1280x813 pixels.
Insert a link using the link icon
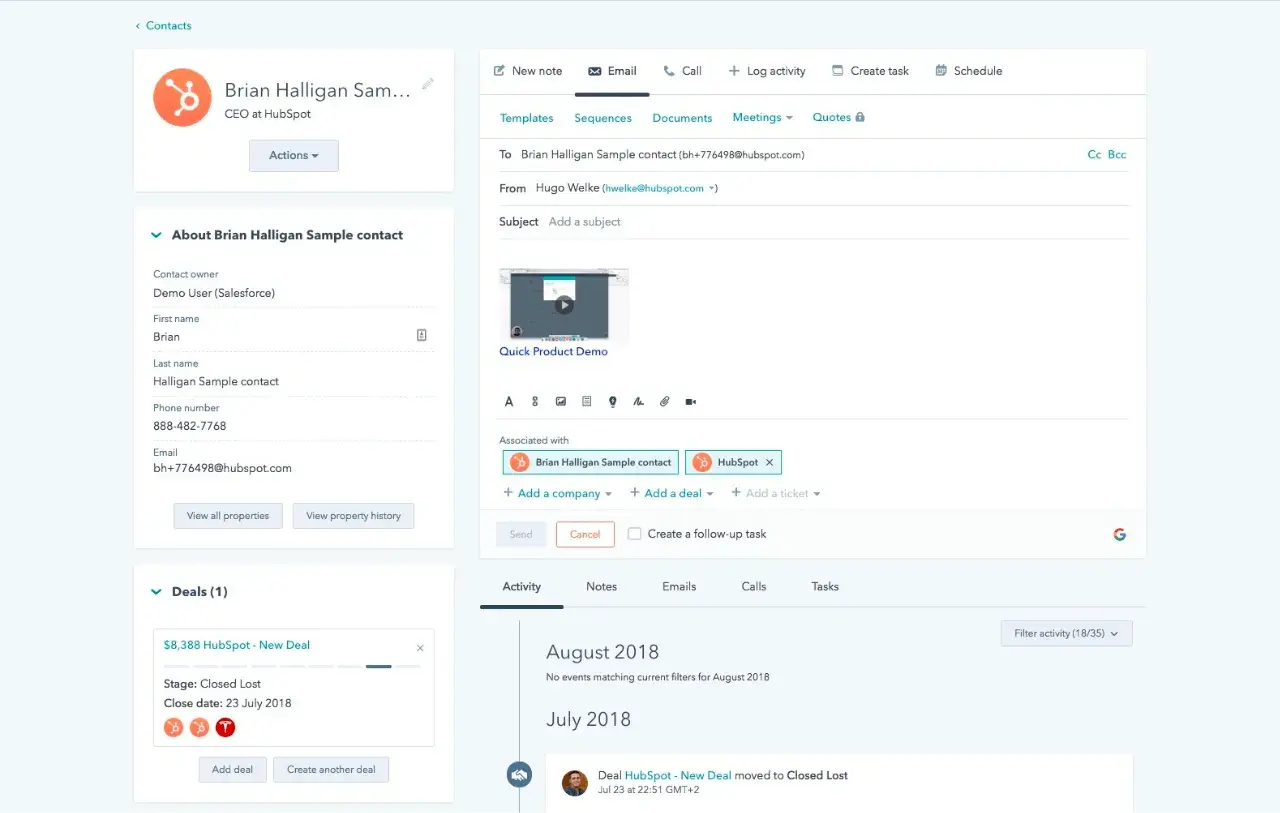click(x=535, y=402)
